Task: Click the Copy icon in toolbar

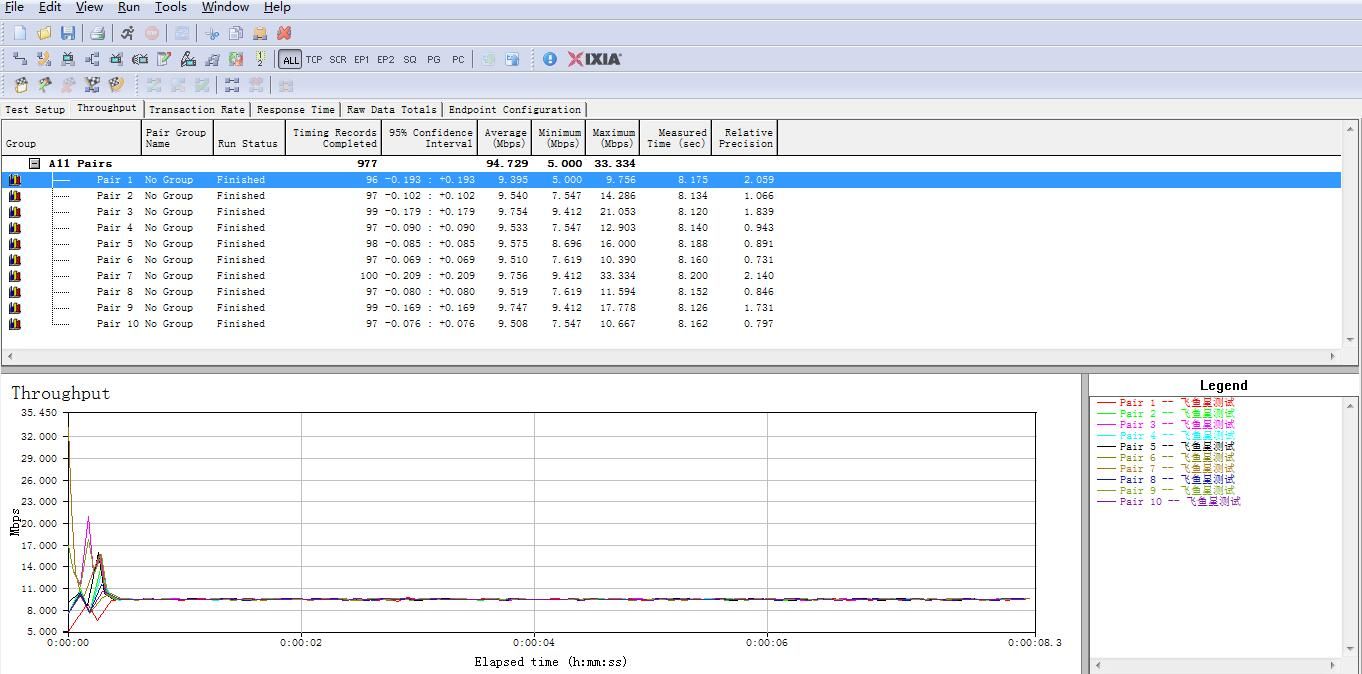Action: tap(236, 33)
